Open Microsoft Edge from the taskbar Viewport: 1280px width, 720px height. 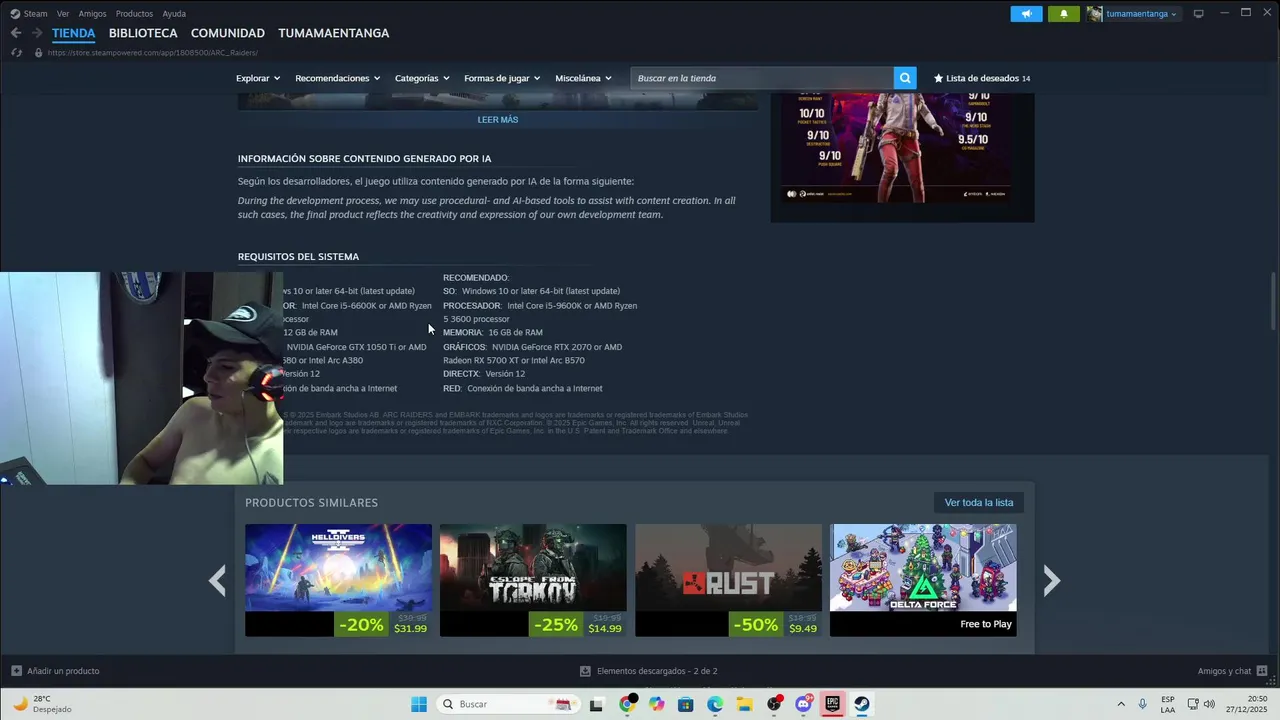point(715,704)
